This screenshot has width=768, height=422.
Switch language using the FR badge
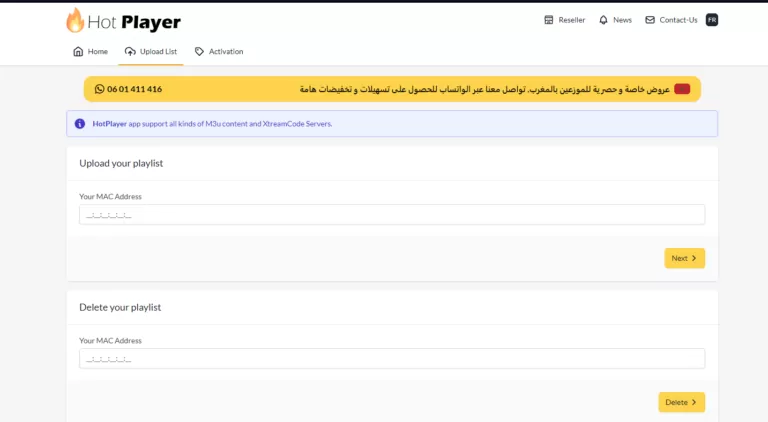point(712,20)
